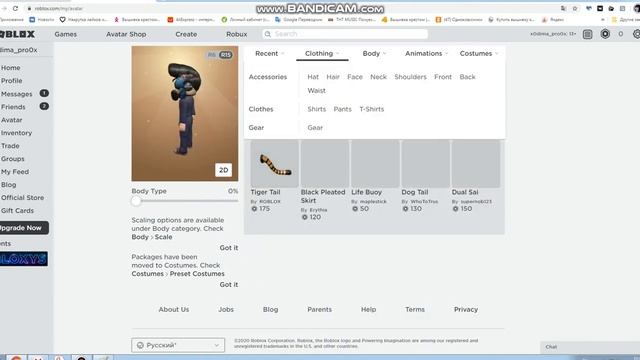Expand the Costumes dropdown tab
The height and width of the screenshot is (360, 640).
[x=479, y=53]
